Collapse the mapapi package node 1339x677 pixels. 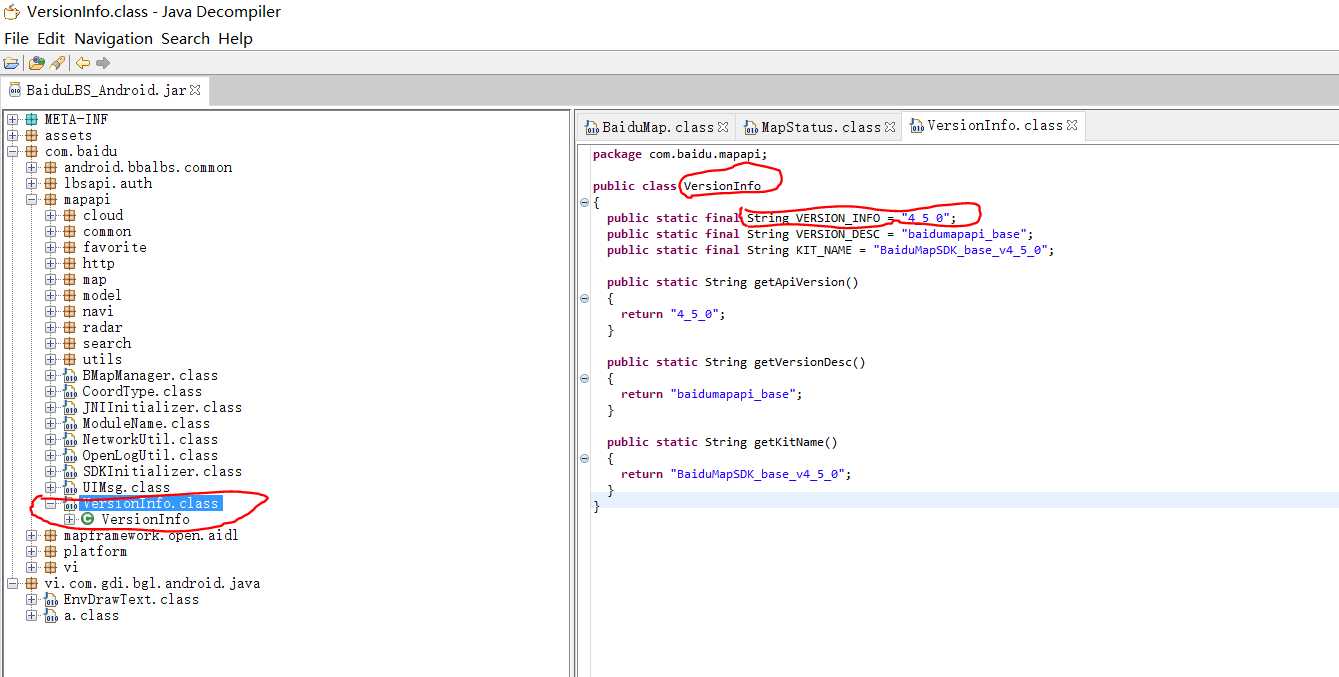tap(31, 199)
